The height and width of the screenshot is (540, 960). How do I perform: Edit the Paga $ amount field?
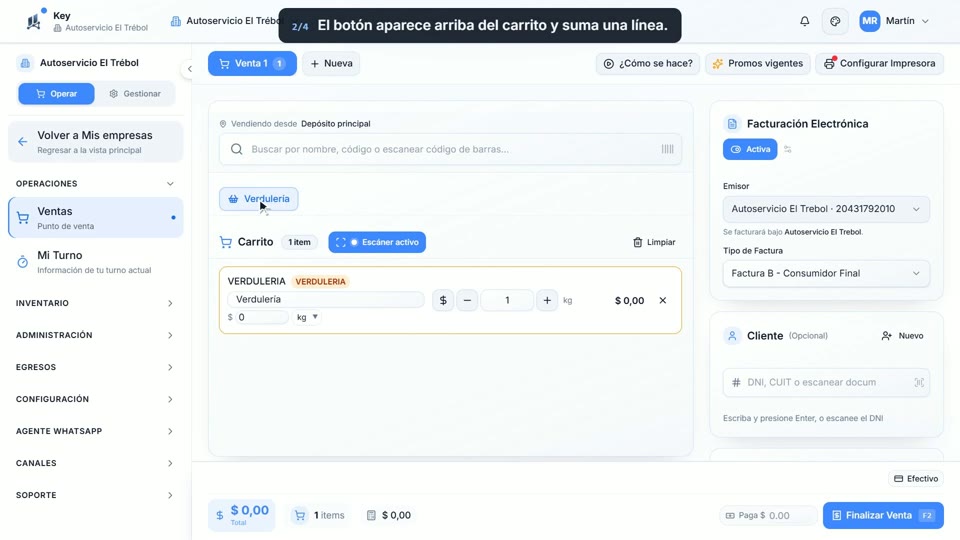tap(769, 516)
